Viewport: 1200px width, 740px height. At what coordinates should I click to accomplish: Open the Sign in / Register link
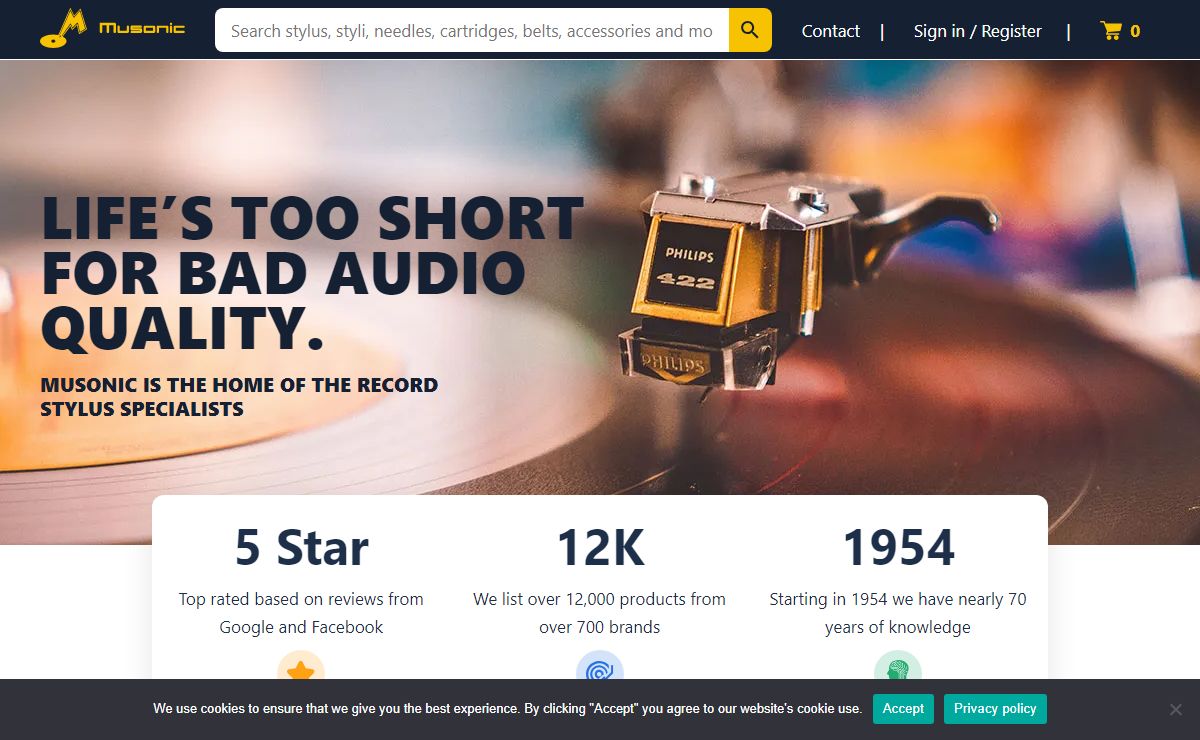tap(977, 31)
